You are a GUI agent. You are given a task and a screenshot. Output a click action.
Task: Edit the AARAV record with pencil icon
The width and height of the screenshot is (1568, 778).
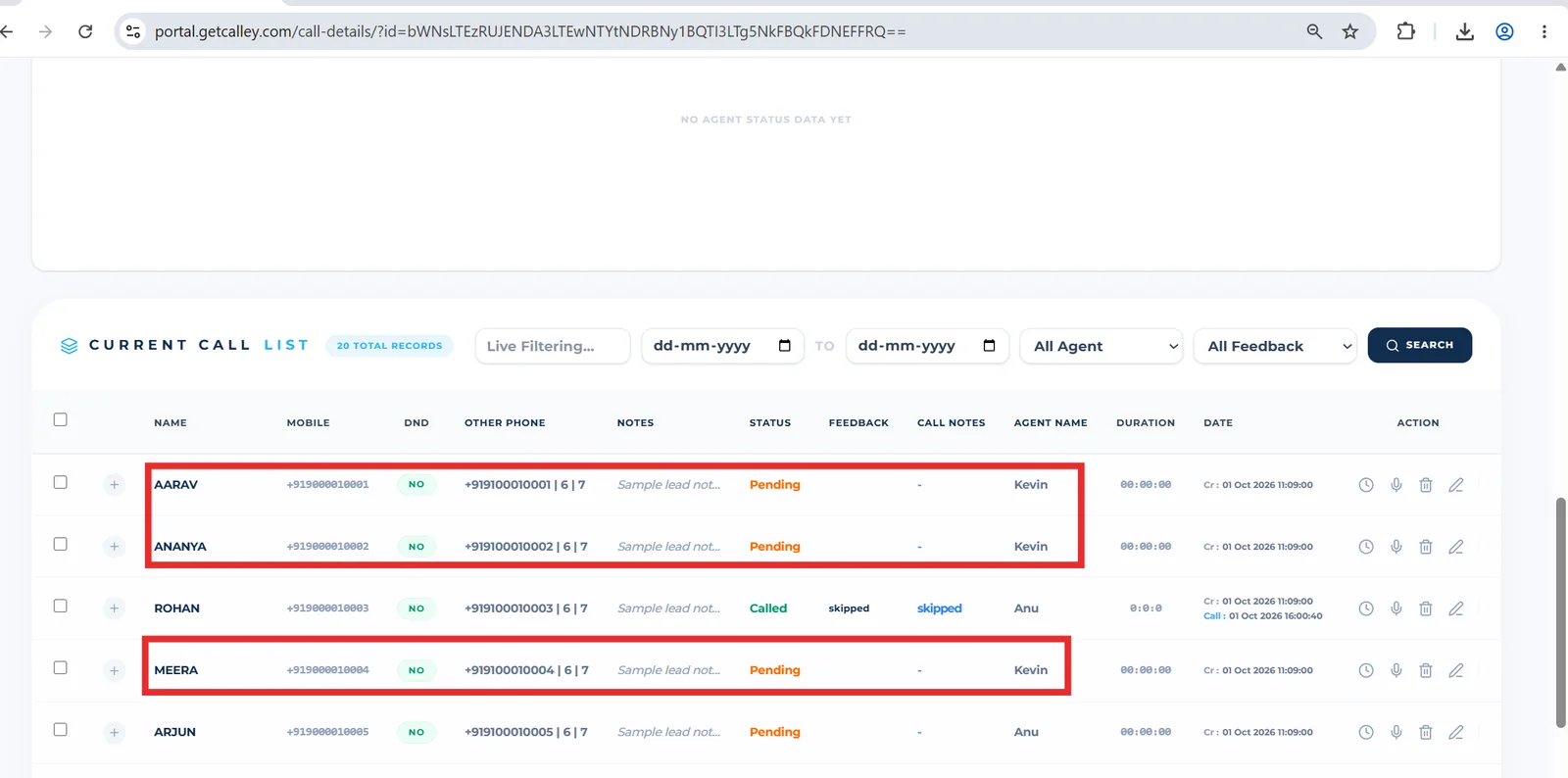(x=1456, y=485)
